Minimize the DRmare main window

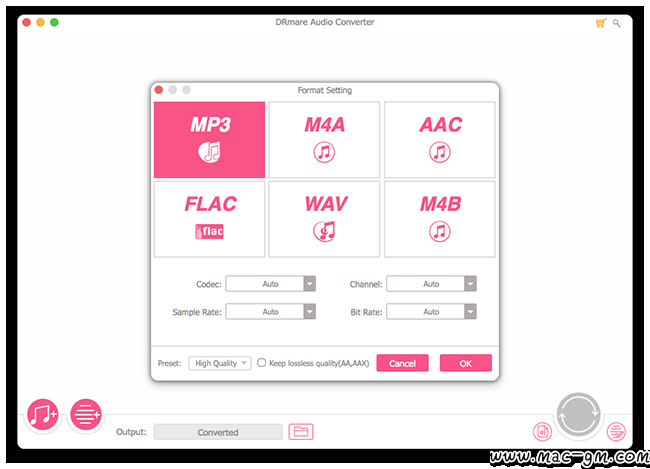40,22
